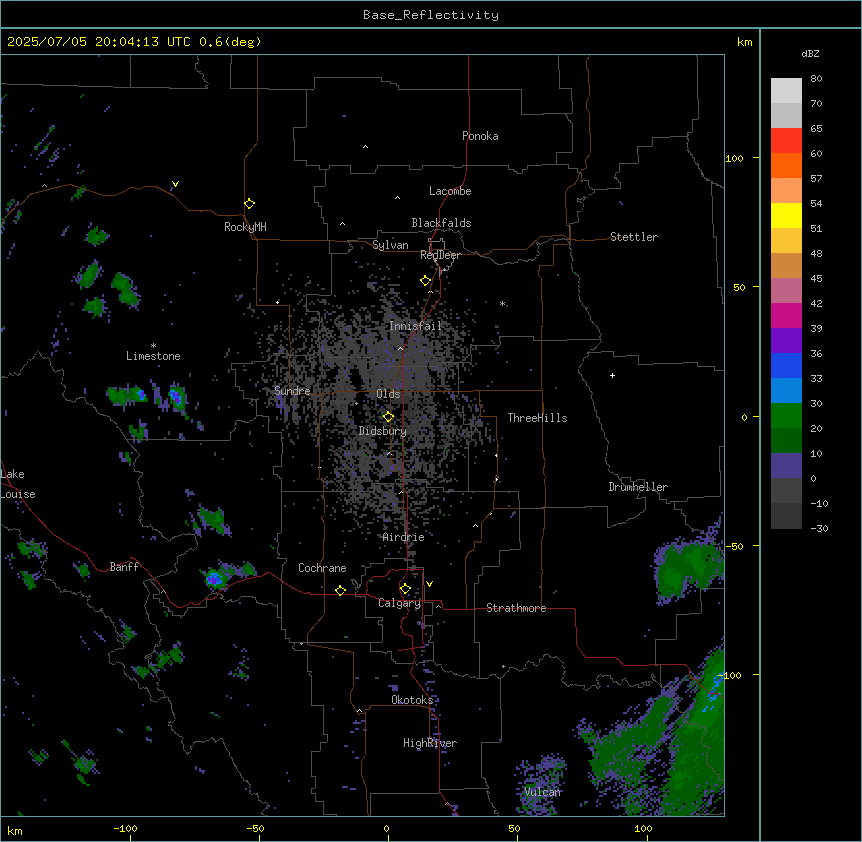Viewport: 862px width, 842px height.
Task: Select the Drumheller label
Action: click(x=638, y=487)
